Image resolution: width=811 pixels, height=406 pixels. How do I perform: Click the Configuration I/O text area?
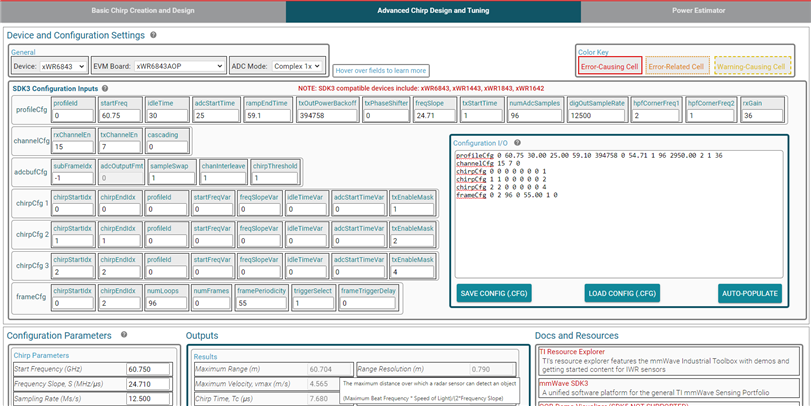[x=619, y=215]
